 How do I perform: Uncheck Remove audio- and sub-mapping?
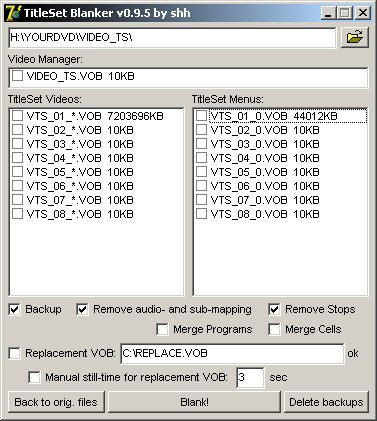tap(82, 309)
